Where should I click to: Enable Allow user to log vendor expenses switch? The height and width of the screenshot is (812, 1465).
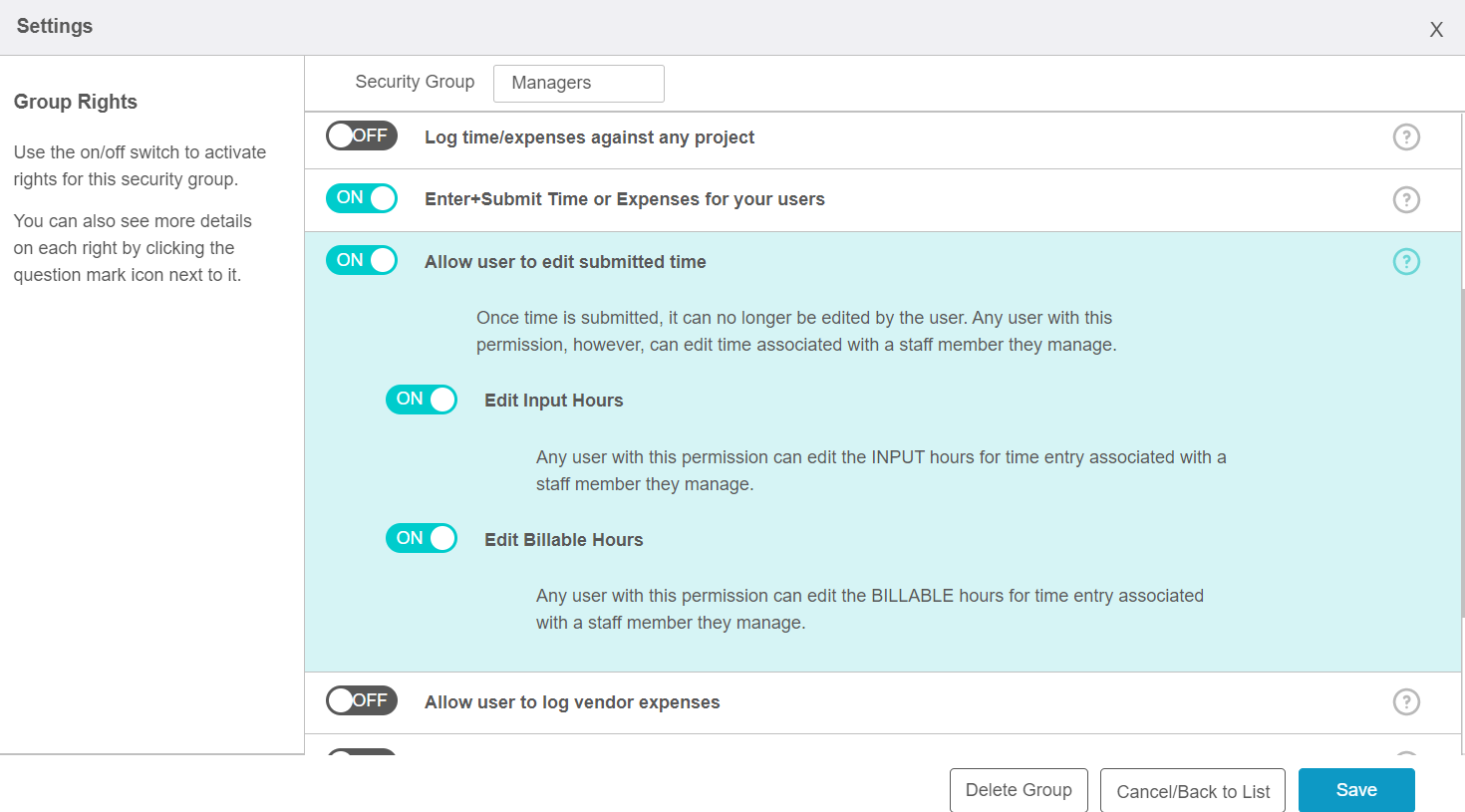(x=362, y=700)
